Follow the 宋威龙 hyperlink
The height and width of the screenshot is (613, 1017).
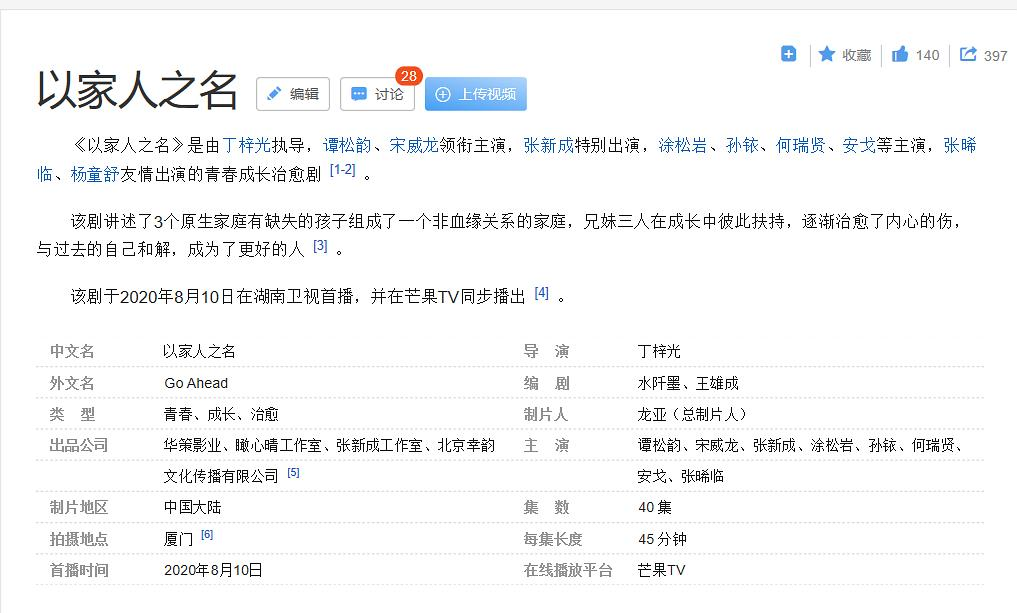click(414, 146)
